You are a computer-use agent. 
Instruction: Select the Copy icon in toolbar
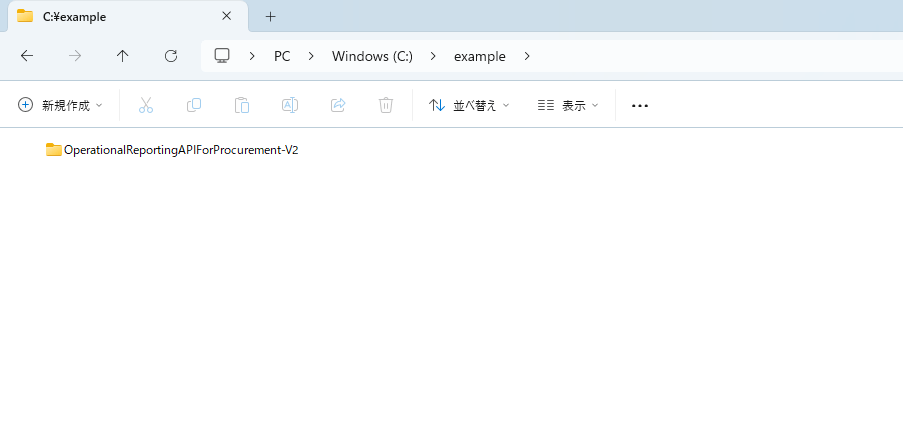click(194, 105)
